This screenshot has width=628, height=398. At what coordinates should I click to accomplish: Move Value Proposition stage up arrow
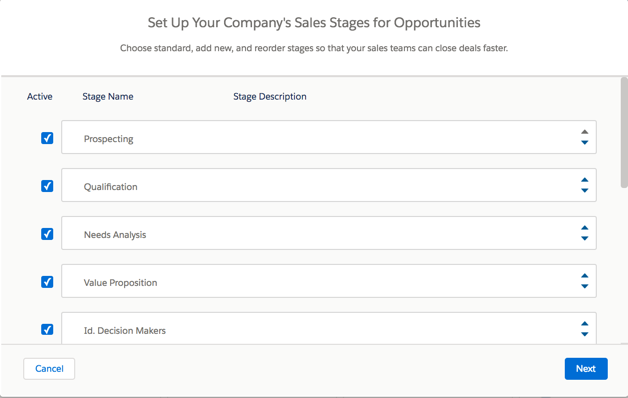pos(585,275)
